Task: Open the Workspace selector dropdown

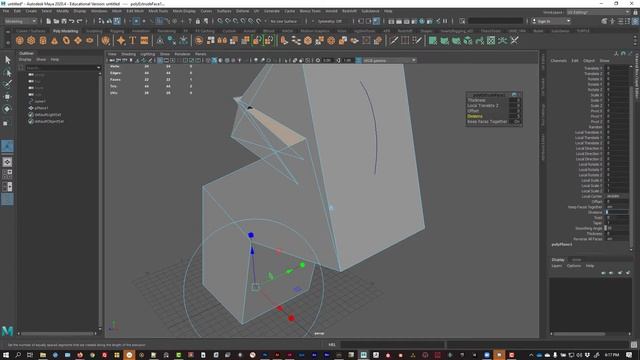Action: [x=598, y=12]
